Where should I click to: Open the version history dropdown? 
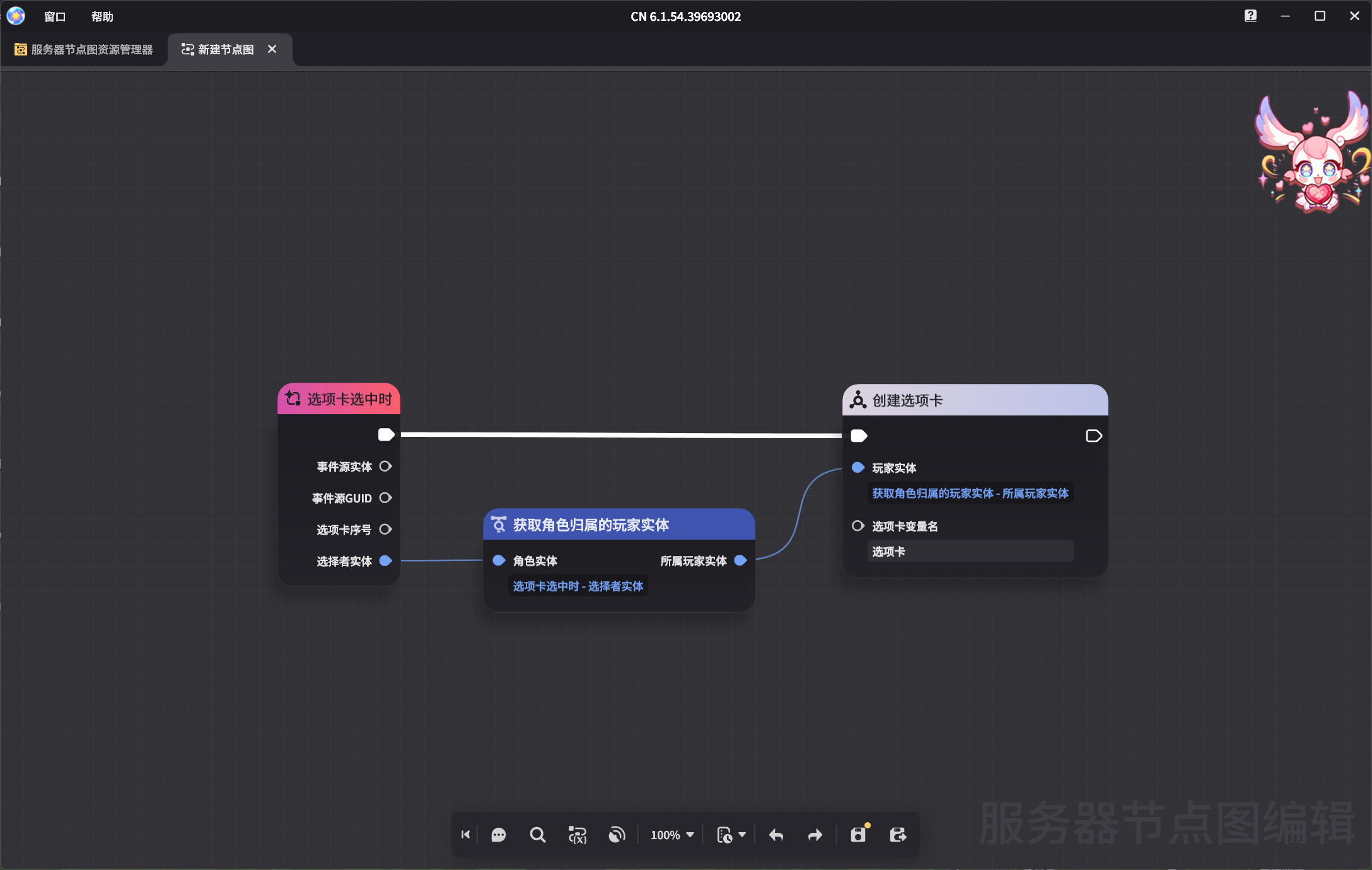(x=731, y=835)
